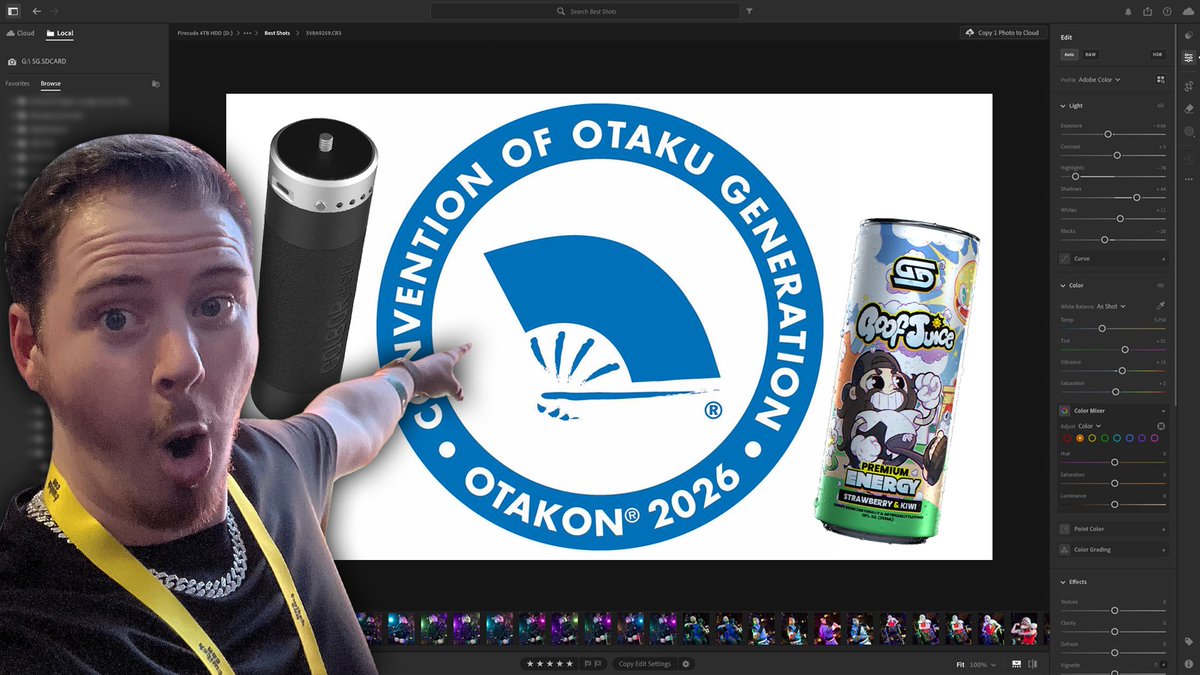Click Best Shots in the breadcrumb
This screenshot has width=1200, height=675.
[x=277, y=33]
